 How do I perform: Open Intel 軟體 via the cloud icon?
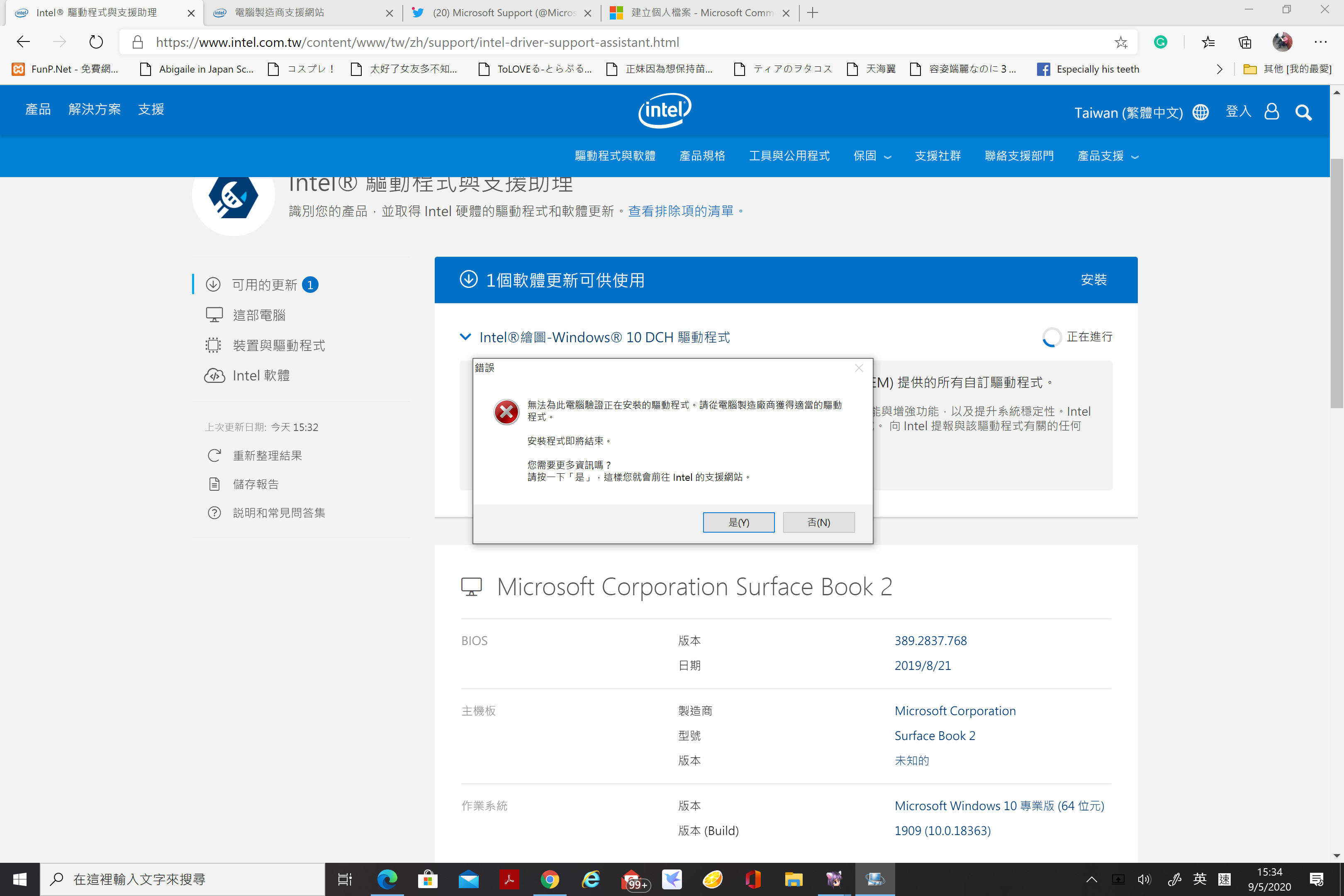coord(214,375)
